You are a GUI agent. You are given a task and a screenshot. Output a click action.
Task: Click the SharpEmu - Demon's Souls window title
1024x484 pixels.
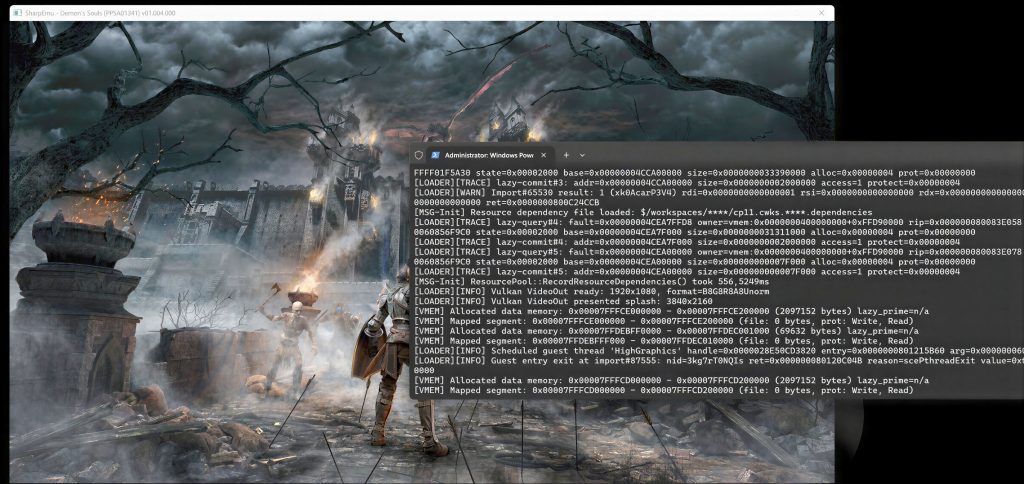click(100, 13)
